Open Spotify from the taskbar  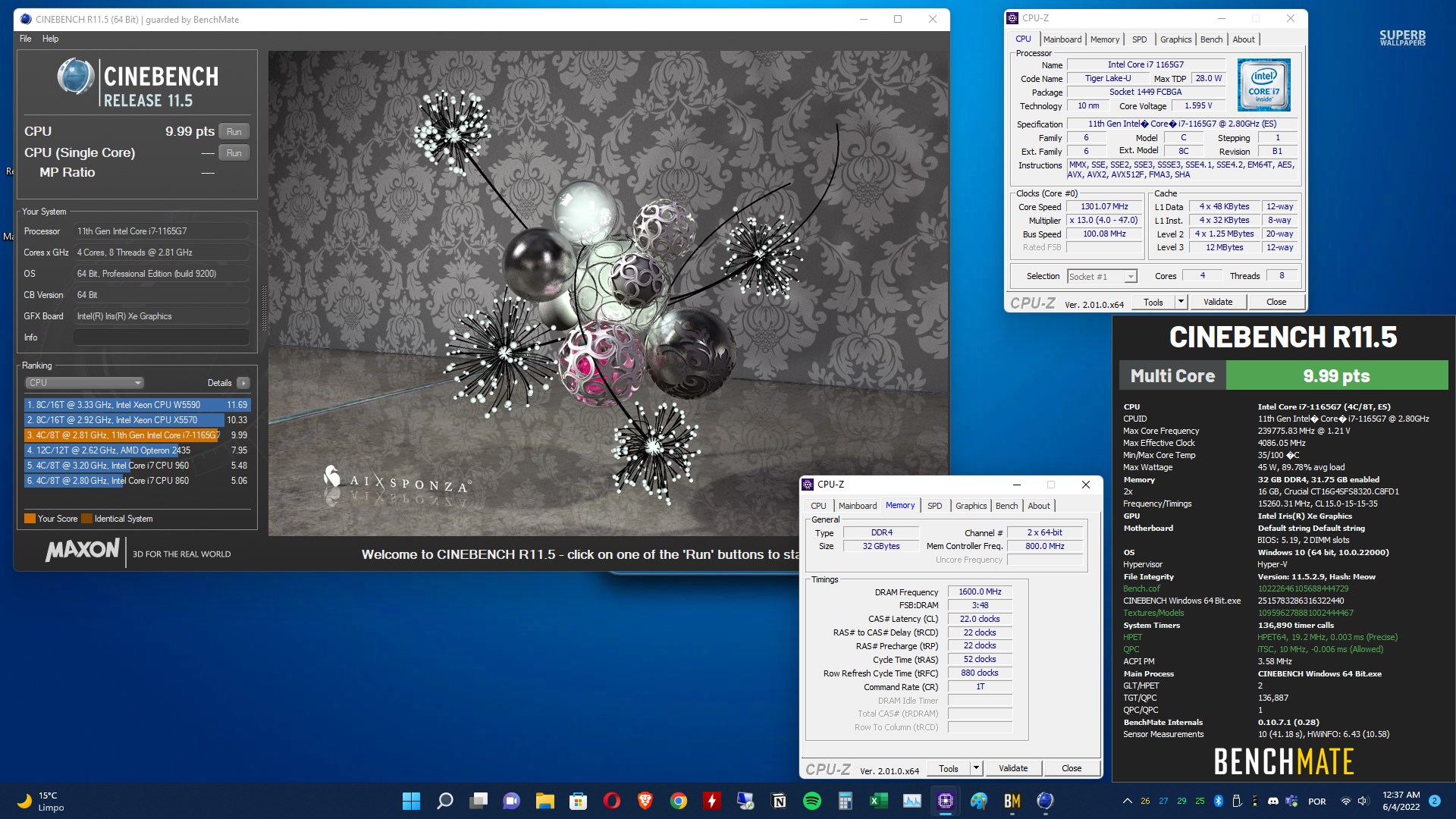point(812,801)
